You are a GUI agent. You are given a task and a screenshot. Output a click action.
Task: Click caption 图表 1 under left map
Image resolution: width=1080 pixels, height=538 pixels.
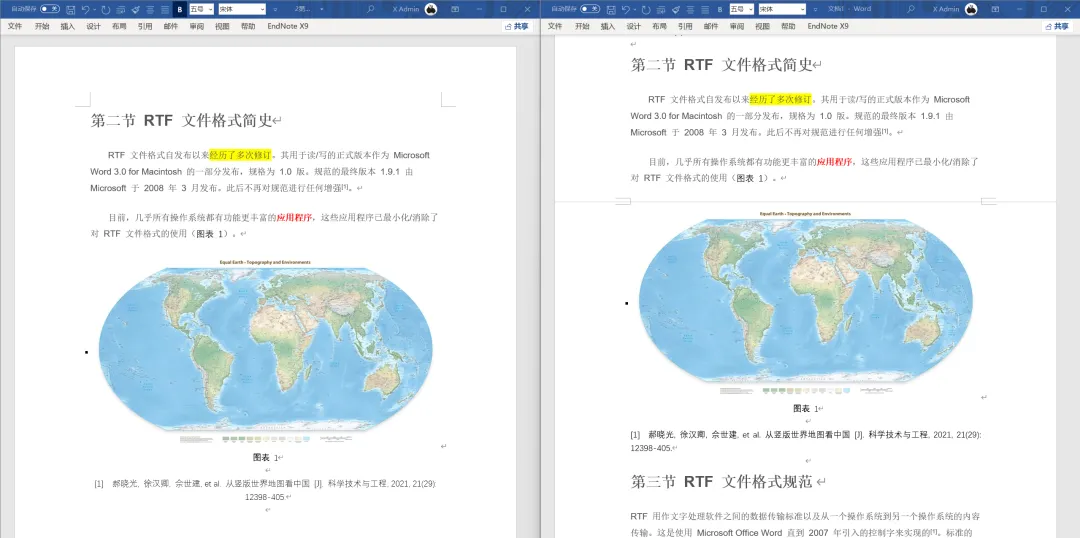tap(266, 457)
